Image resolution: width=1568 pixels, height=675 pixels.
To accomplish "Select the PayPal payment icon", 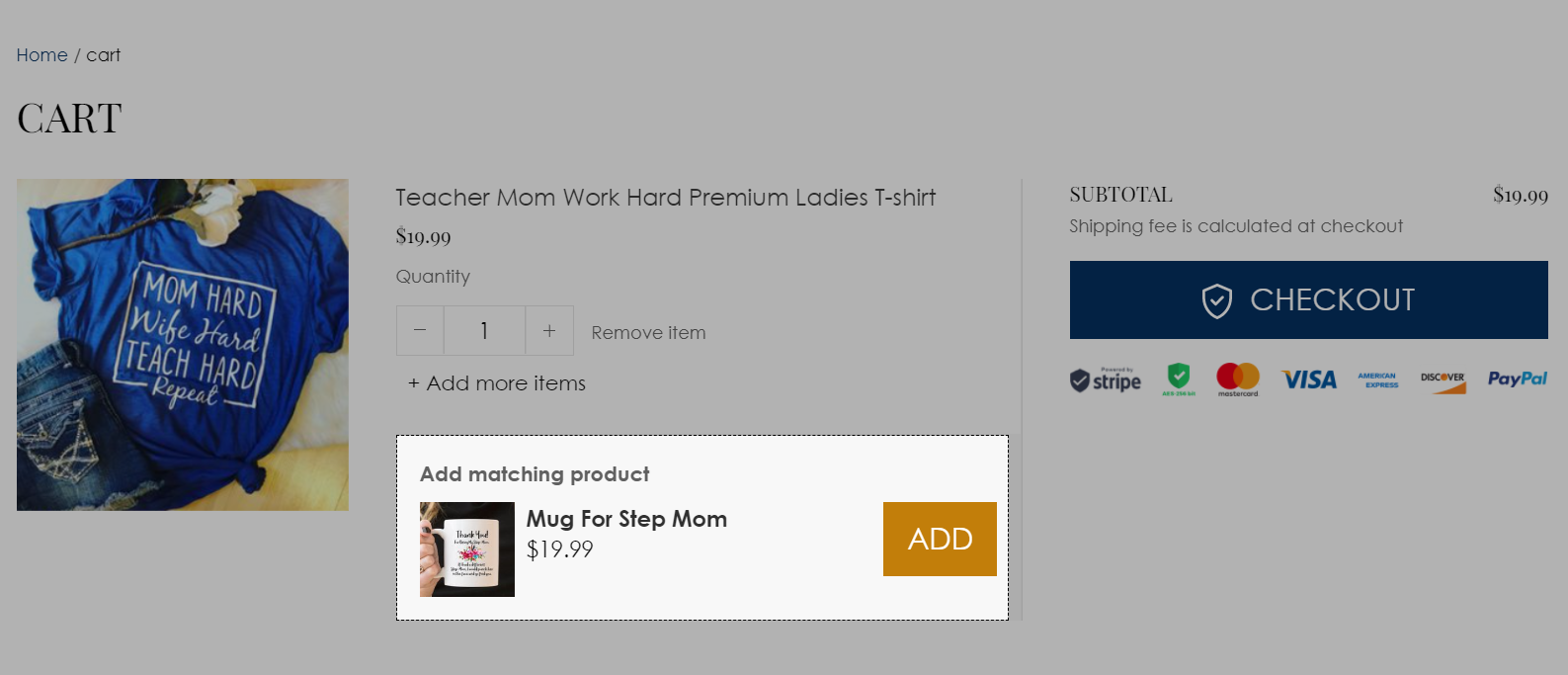I will [1516, 380].
